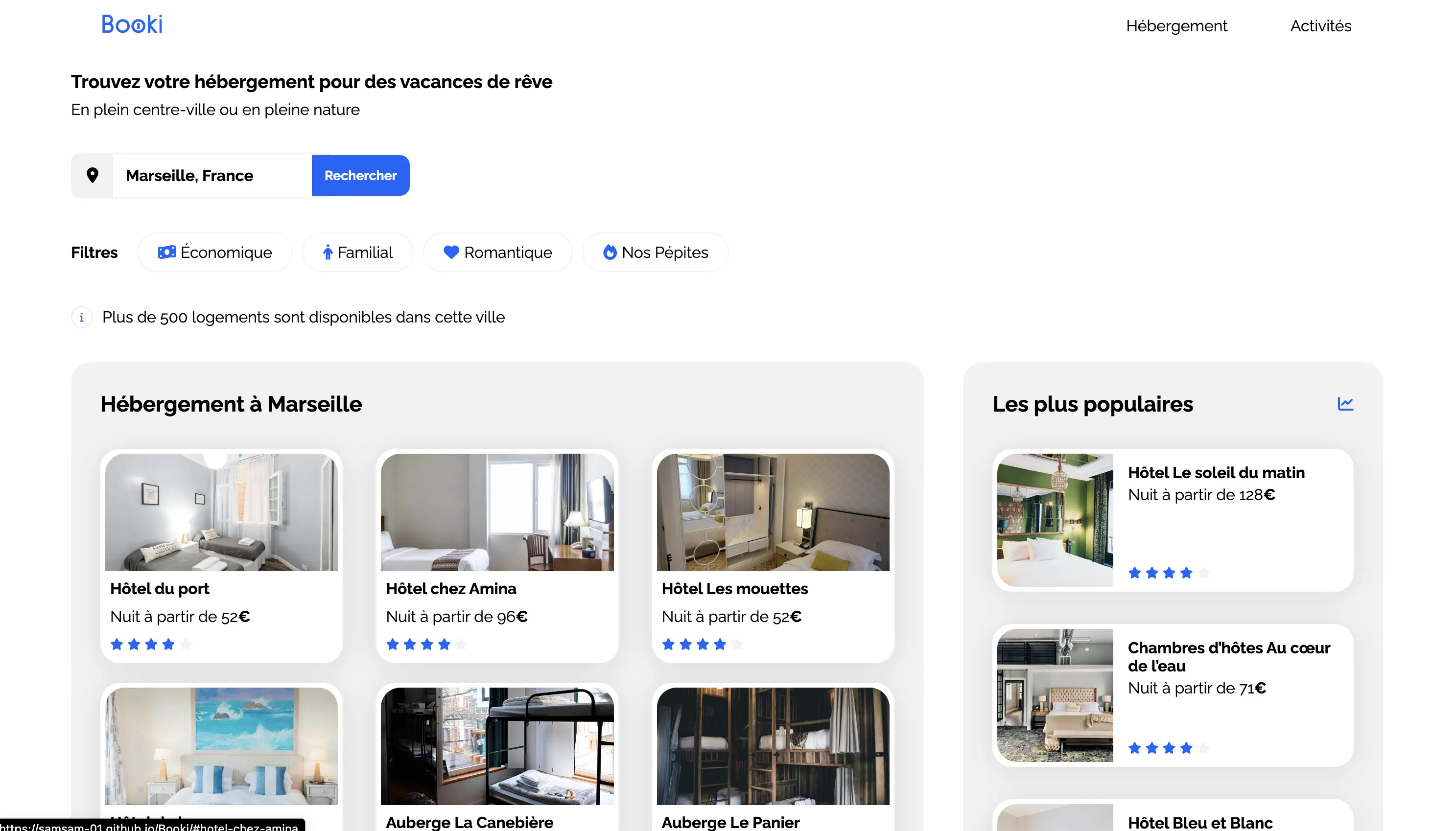Toggle the Familial filter
Viewport: 1456px width, 831px height.
click(358, 252)
